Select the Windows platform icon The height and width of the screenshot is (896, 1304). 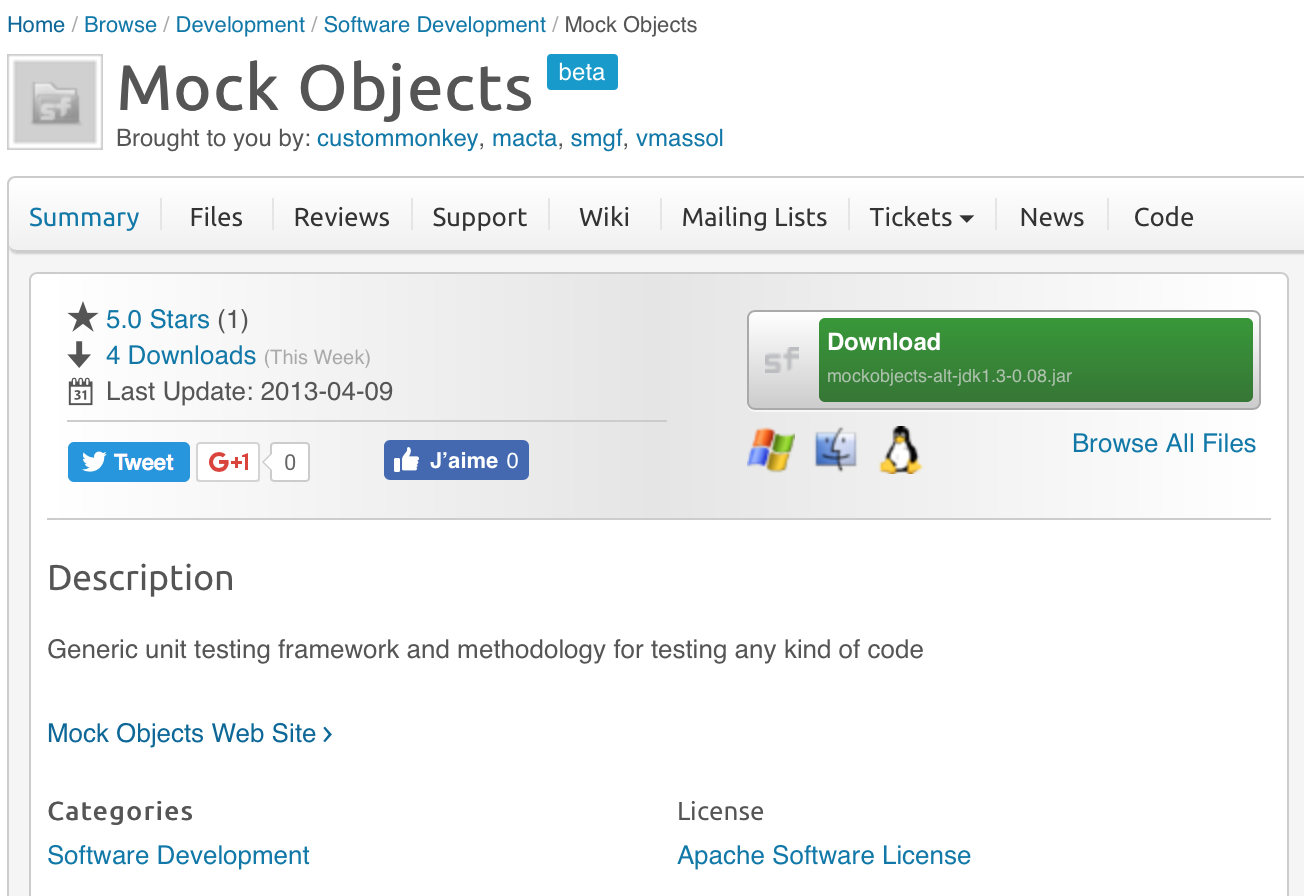(770, 450)
